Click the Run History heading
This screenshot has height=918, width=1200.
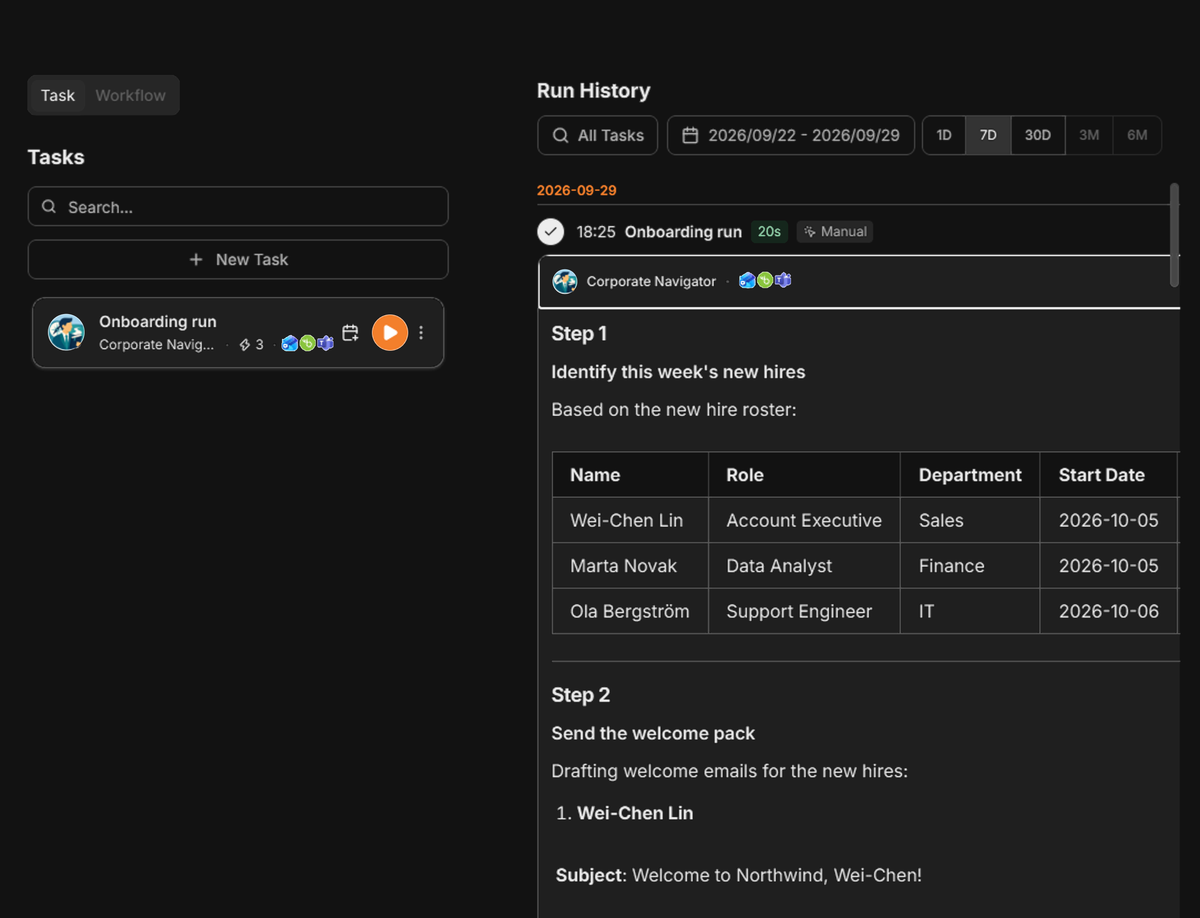click(x=594, y=91)
